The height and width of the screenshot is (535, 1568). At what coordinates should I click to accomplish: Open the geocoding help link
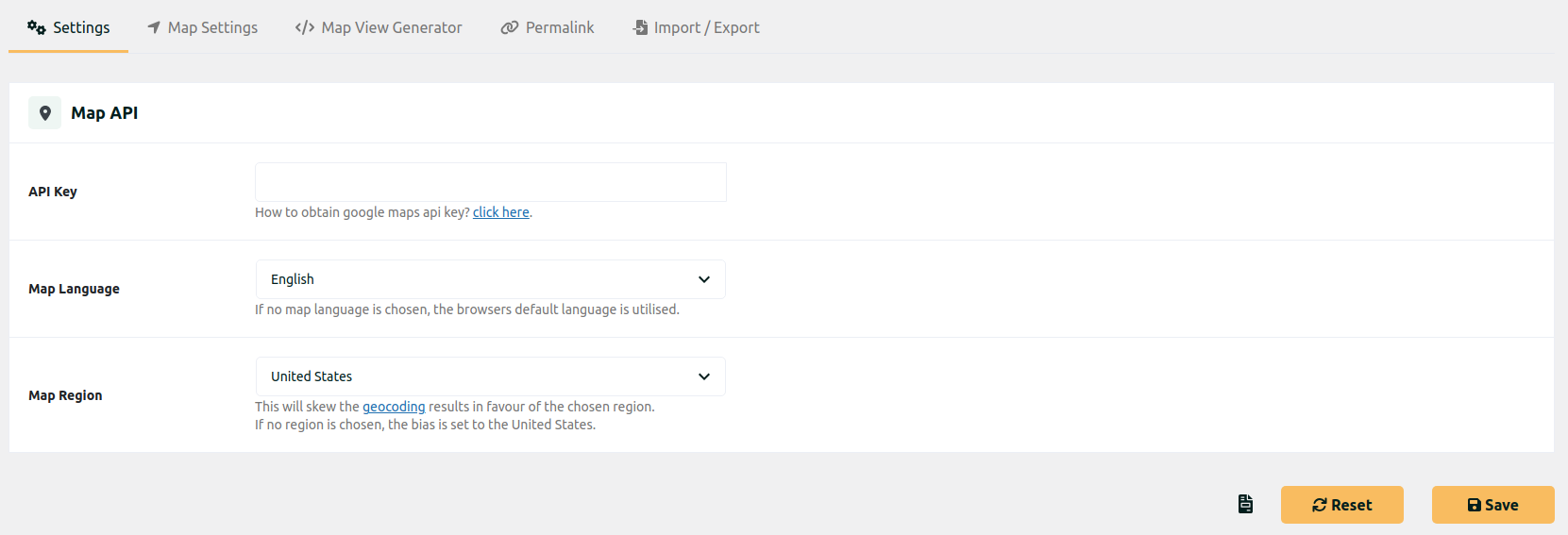click(x=394, y=407)
